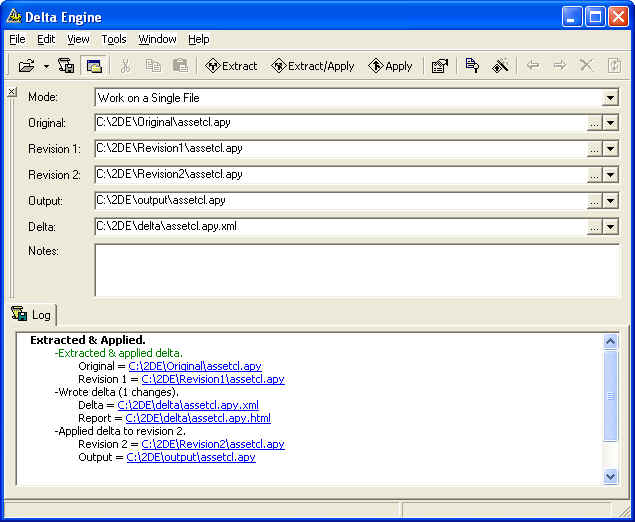Viewport: 635px width, 522px height.
Task: Open the Edit menu
Action: pyautogui.click(x=46, y=39)
